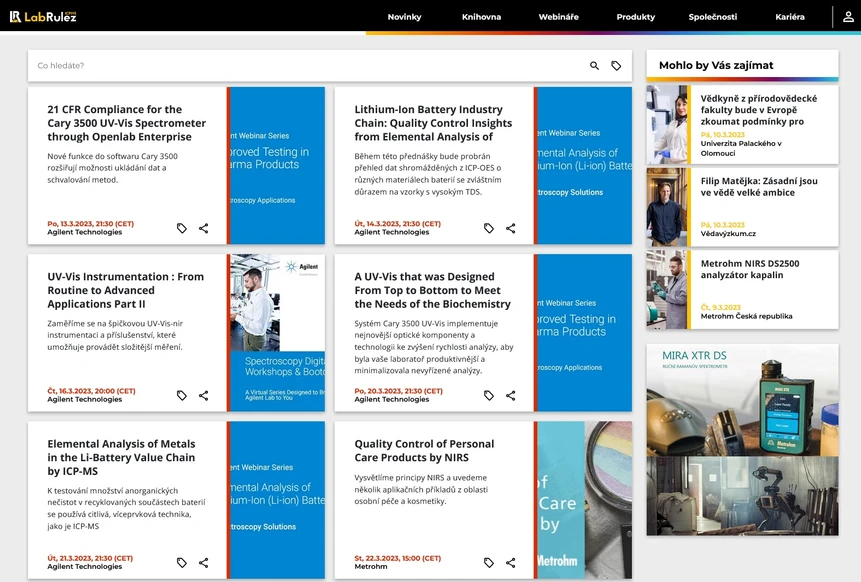Open the Novinky menu
The width and height of the screenshot is (861, 582).
click(x=404, y=17)
